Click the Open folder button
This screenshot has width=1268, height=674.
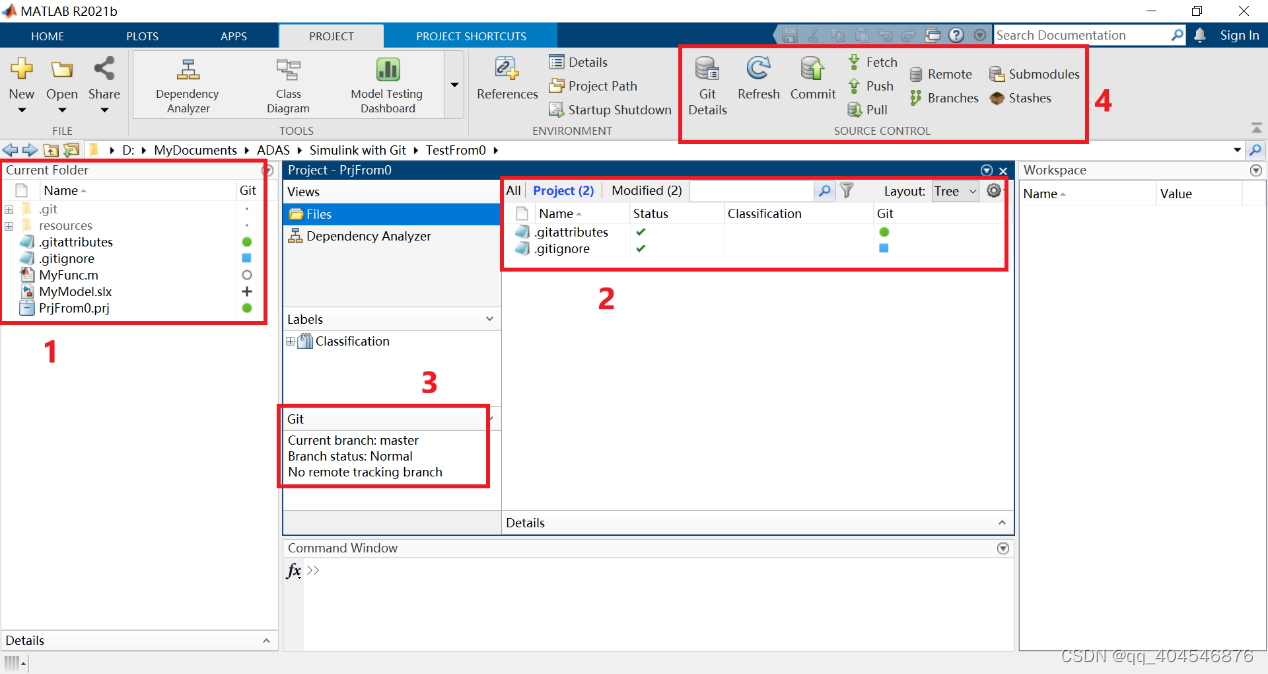pyautogui.click(x=62, y=85)
